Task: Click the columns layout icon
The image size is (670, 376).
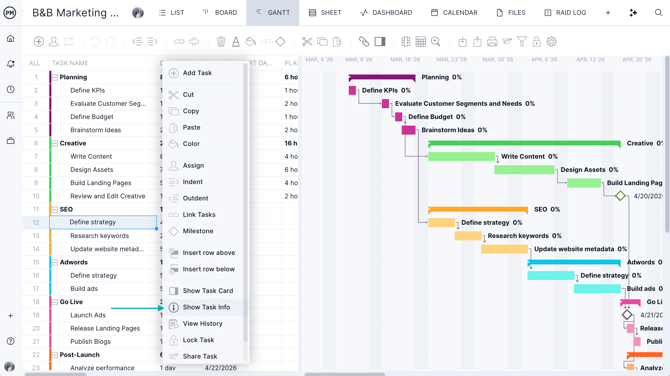Action: [x=406, y=41]
